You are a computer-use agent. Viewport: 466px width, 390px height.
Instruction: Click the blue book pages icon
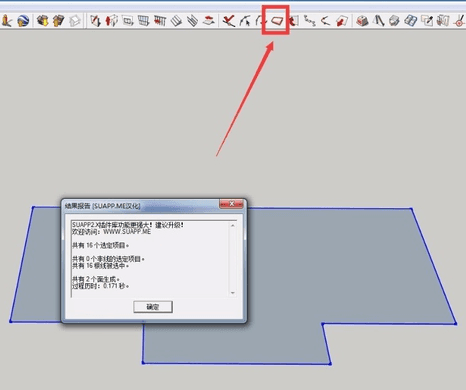tap(410, 21)
